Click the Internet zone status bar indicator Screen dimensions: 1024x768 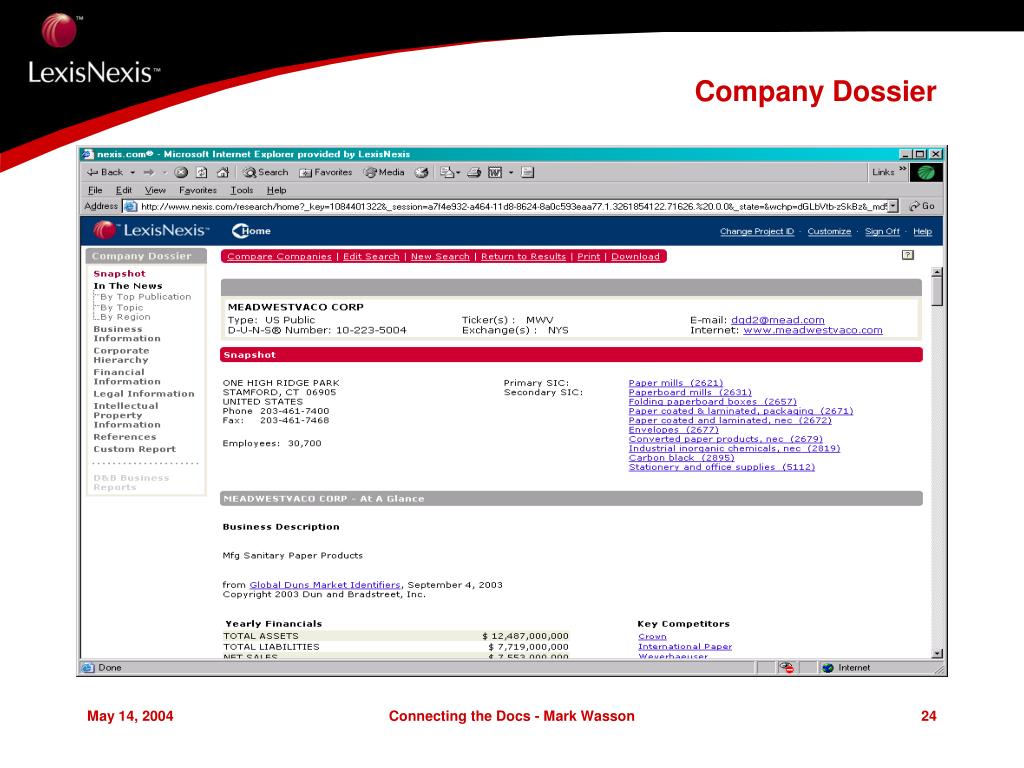pyautogui.click(x=846, y=667)
